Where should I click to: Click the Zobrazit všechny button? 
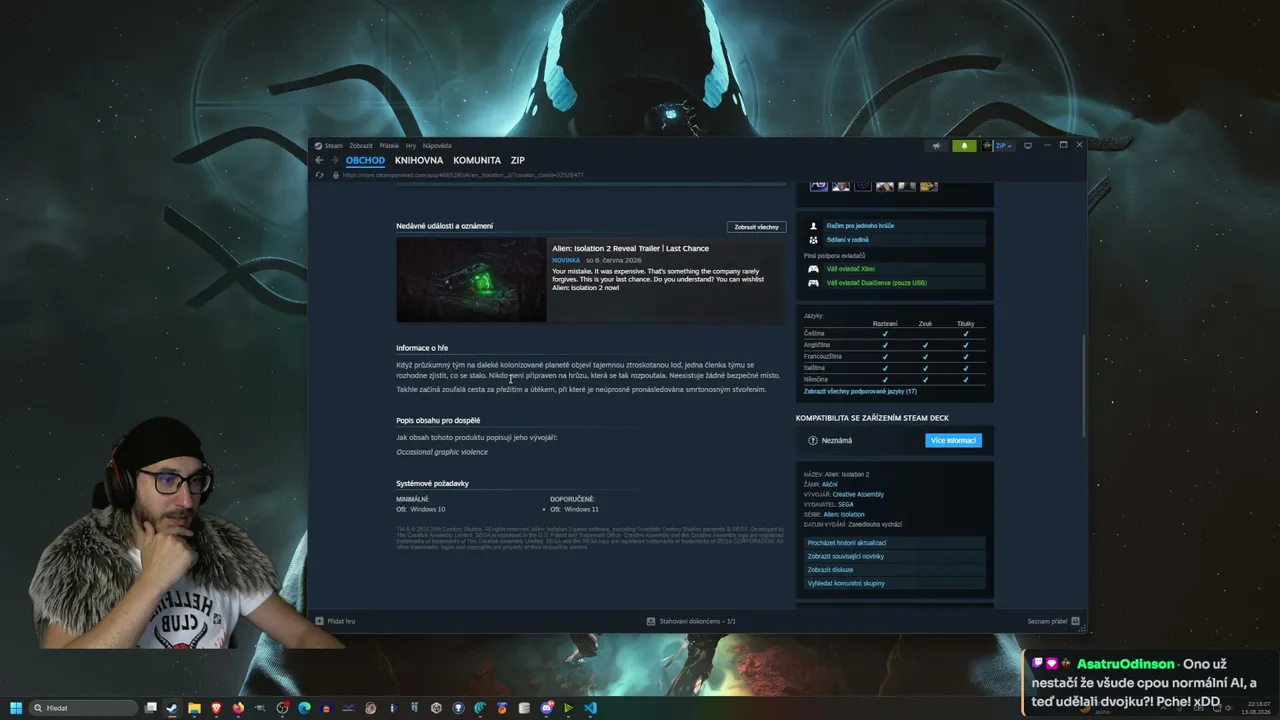(756, 227)
